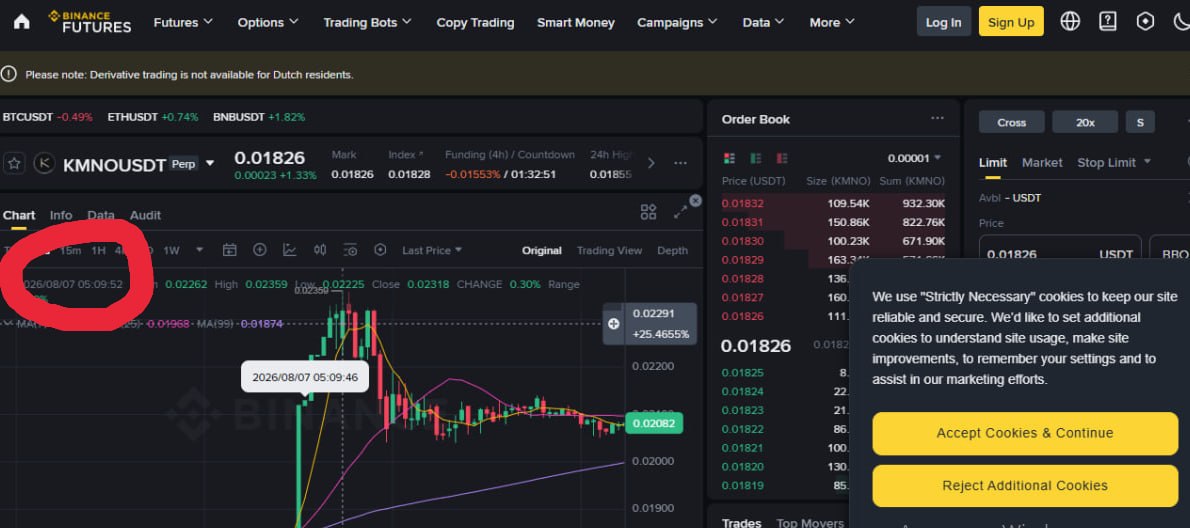This screenshot has width=1190, height=528.
Task: Open Order Book three-dot options
Action: pos(937,118)
